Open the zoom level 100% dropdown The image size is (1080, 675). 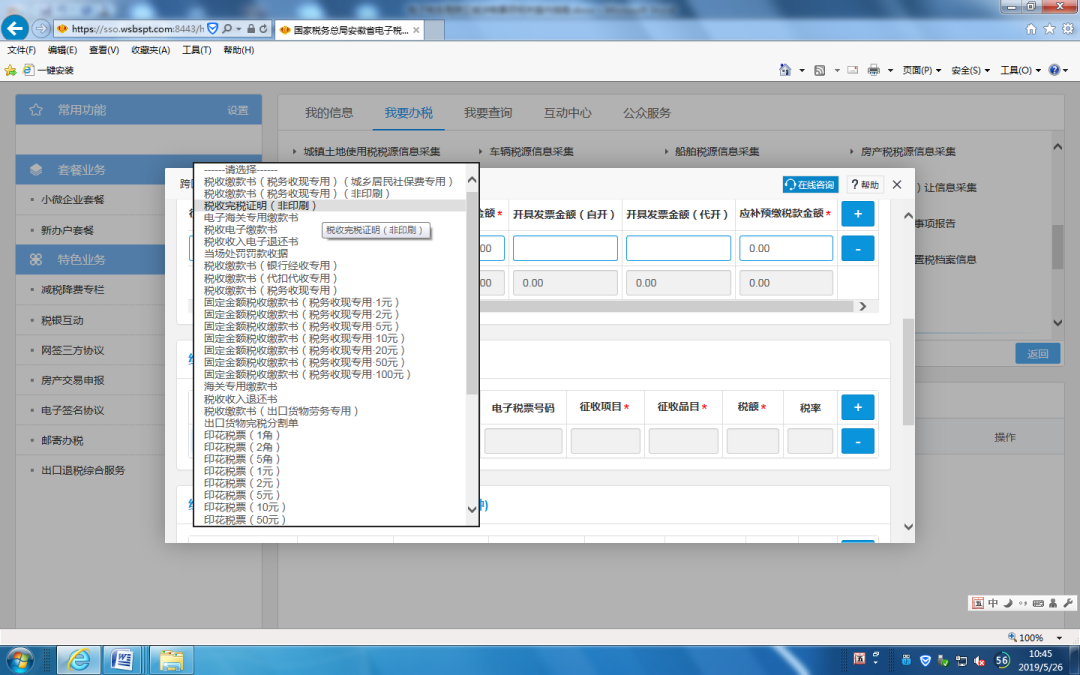tap(1059, 638)
